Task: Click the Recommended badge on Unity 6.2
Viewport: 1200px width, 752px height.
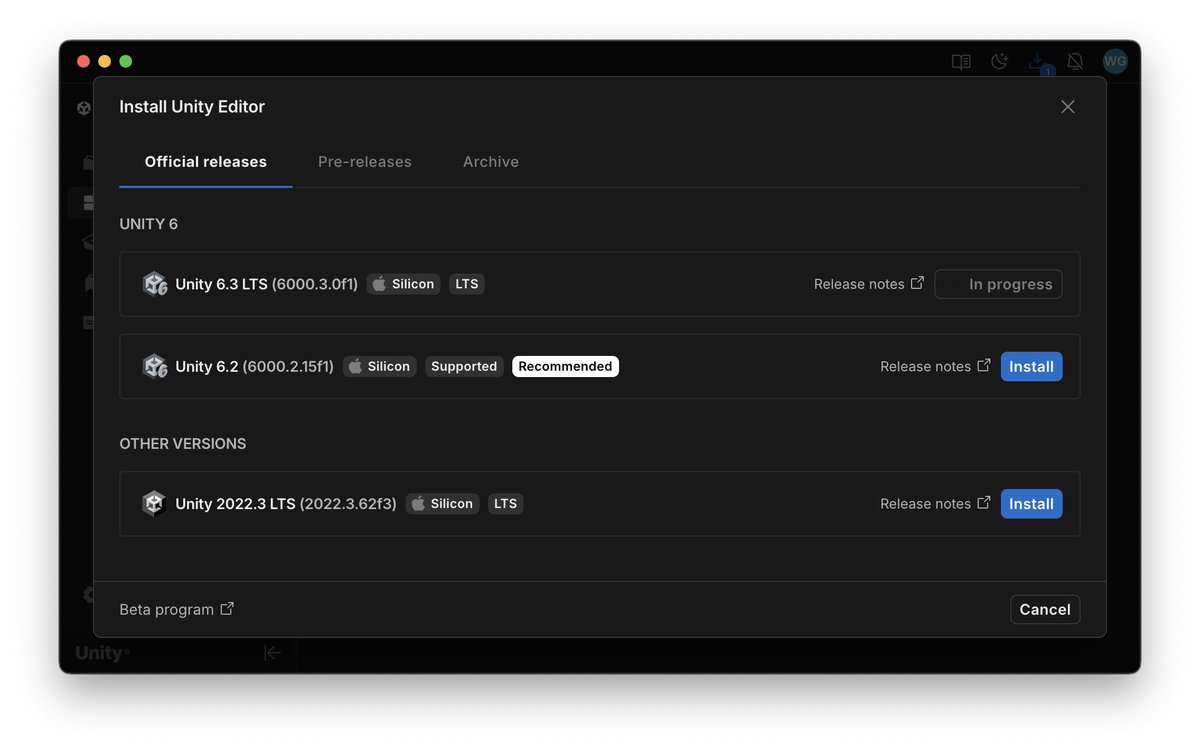Action: (x=565, y=366)
